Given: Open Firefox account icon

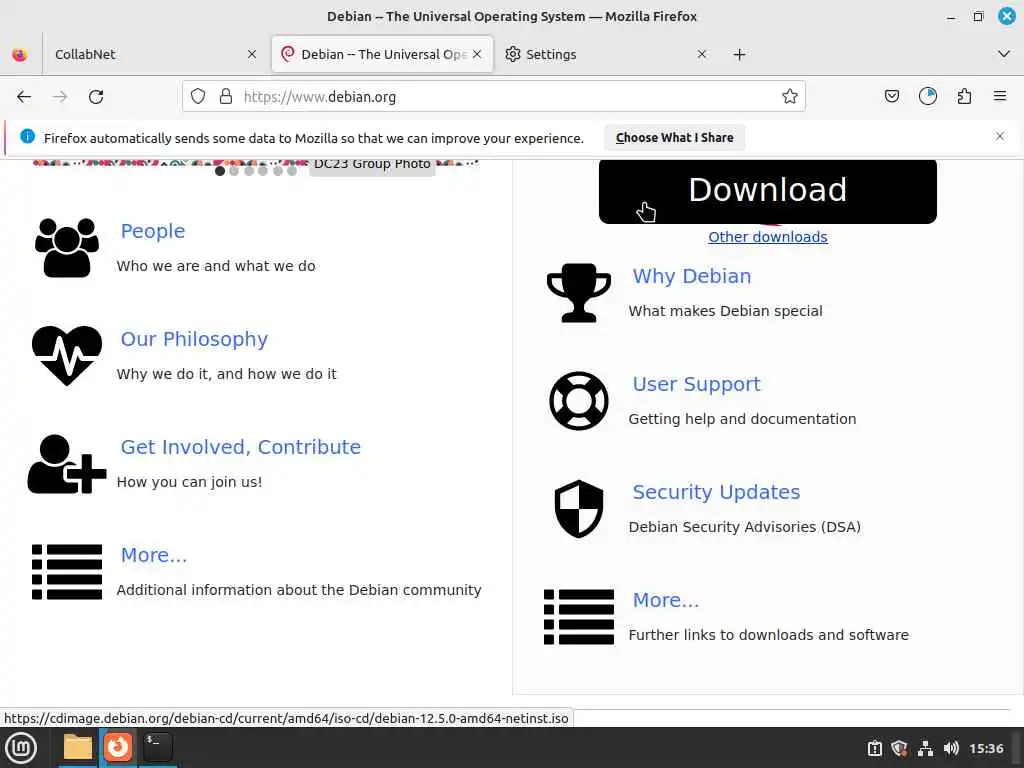Looking at the screenshot, I should tap(927, 97).
